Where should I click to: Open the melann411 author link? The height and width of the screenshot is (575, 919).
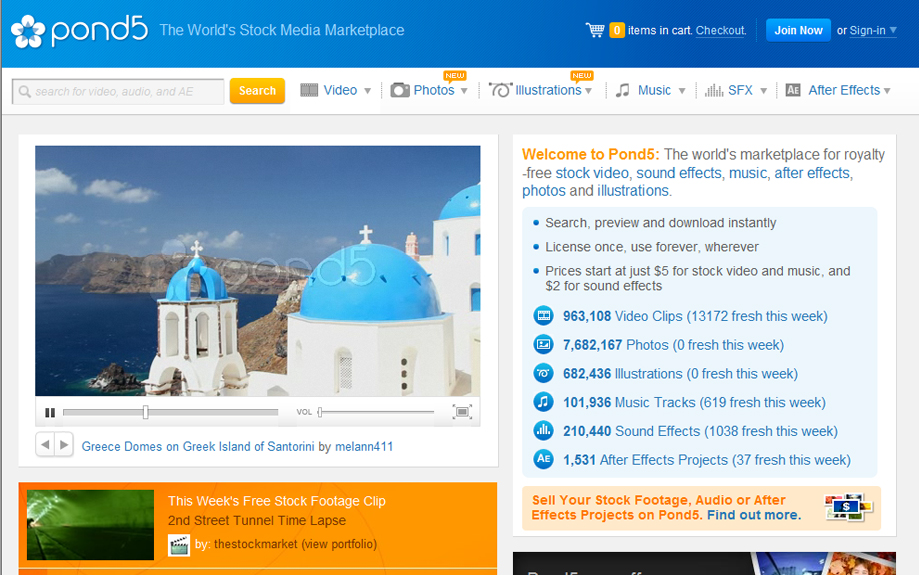tap(364, 447)
